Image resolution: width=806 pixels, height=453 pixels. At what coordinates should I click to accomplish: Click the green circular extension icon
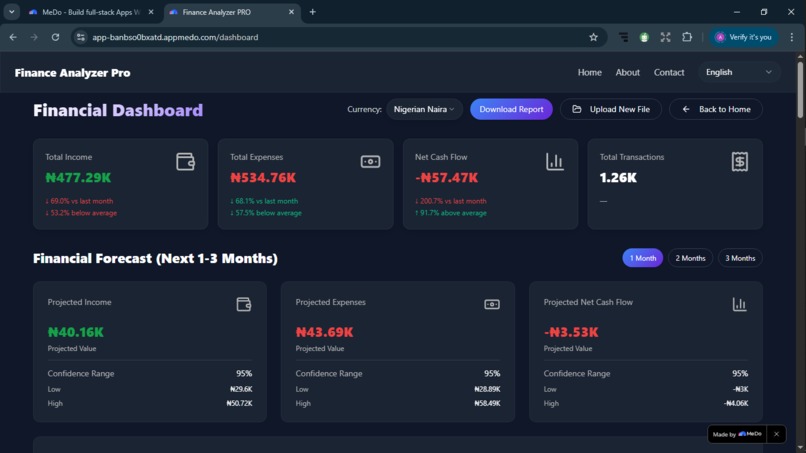[x=644, y=37]
